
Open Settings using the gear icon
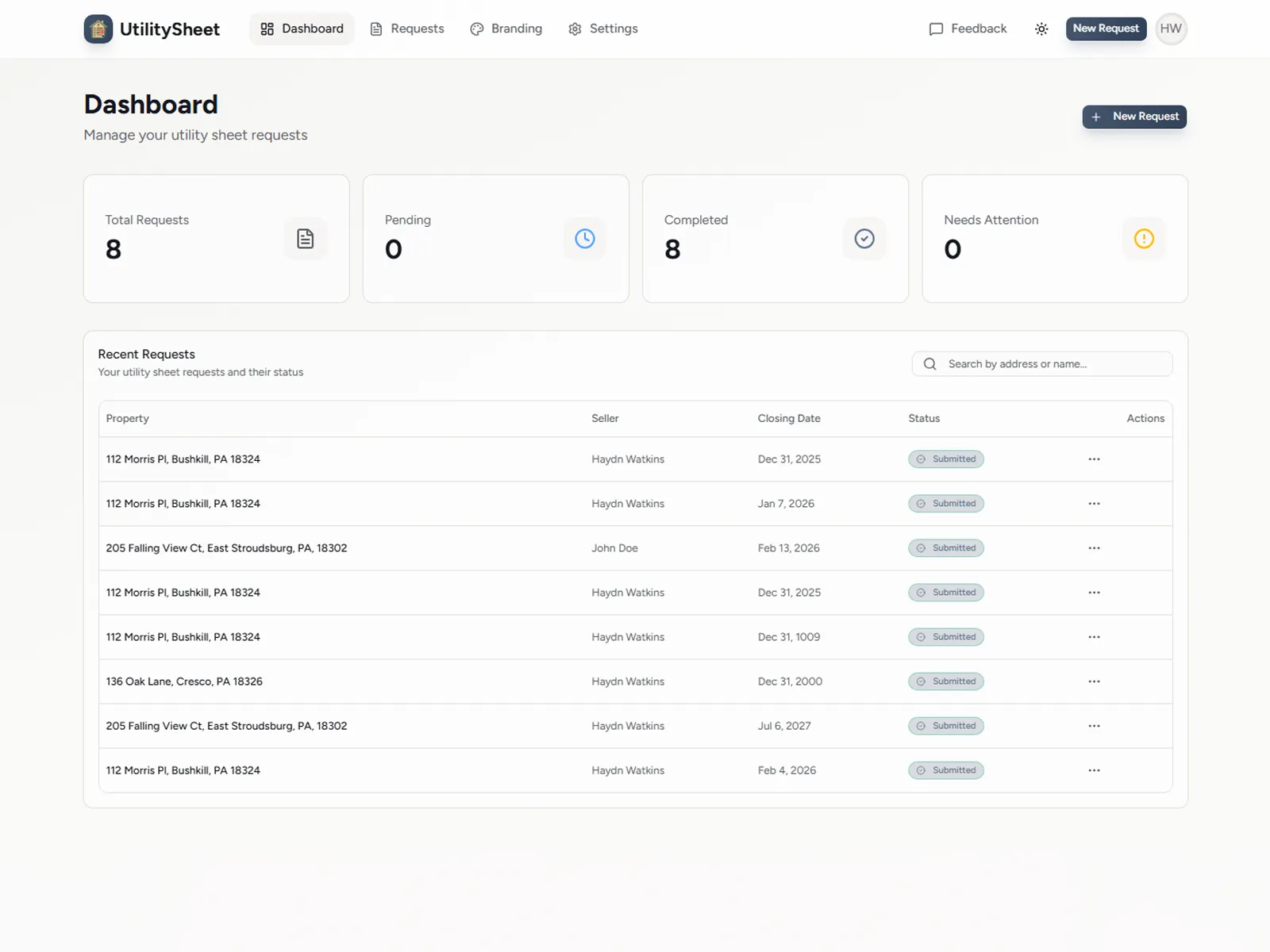(x=575, y=29)
